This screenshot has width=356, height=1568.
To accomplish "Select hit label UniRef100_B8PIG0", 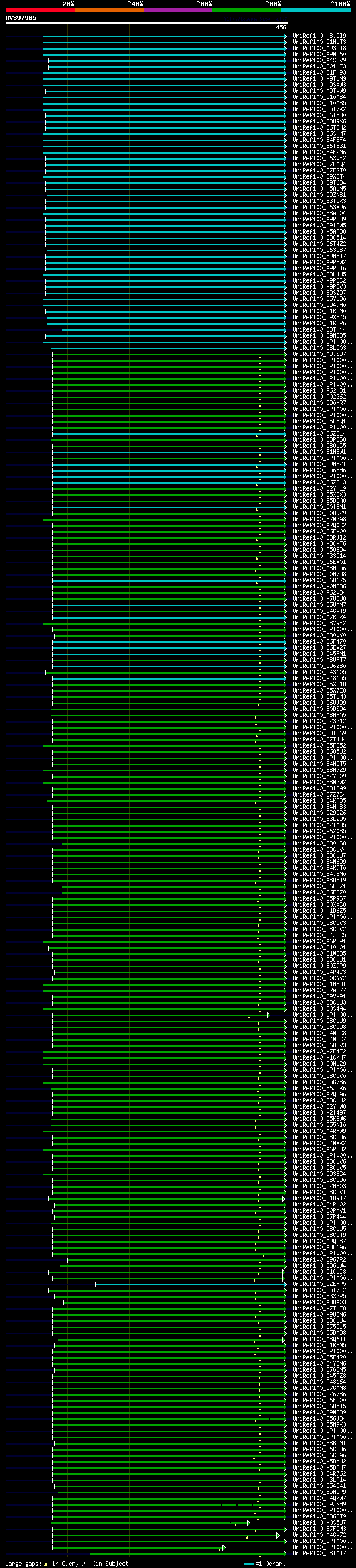I will point(319,439).
